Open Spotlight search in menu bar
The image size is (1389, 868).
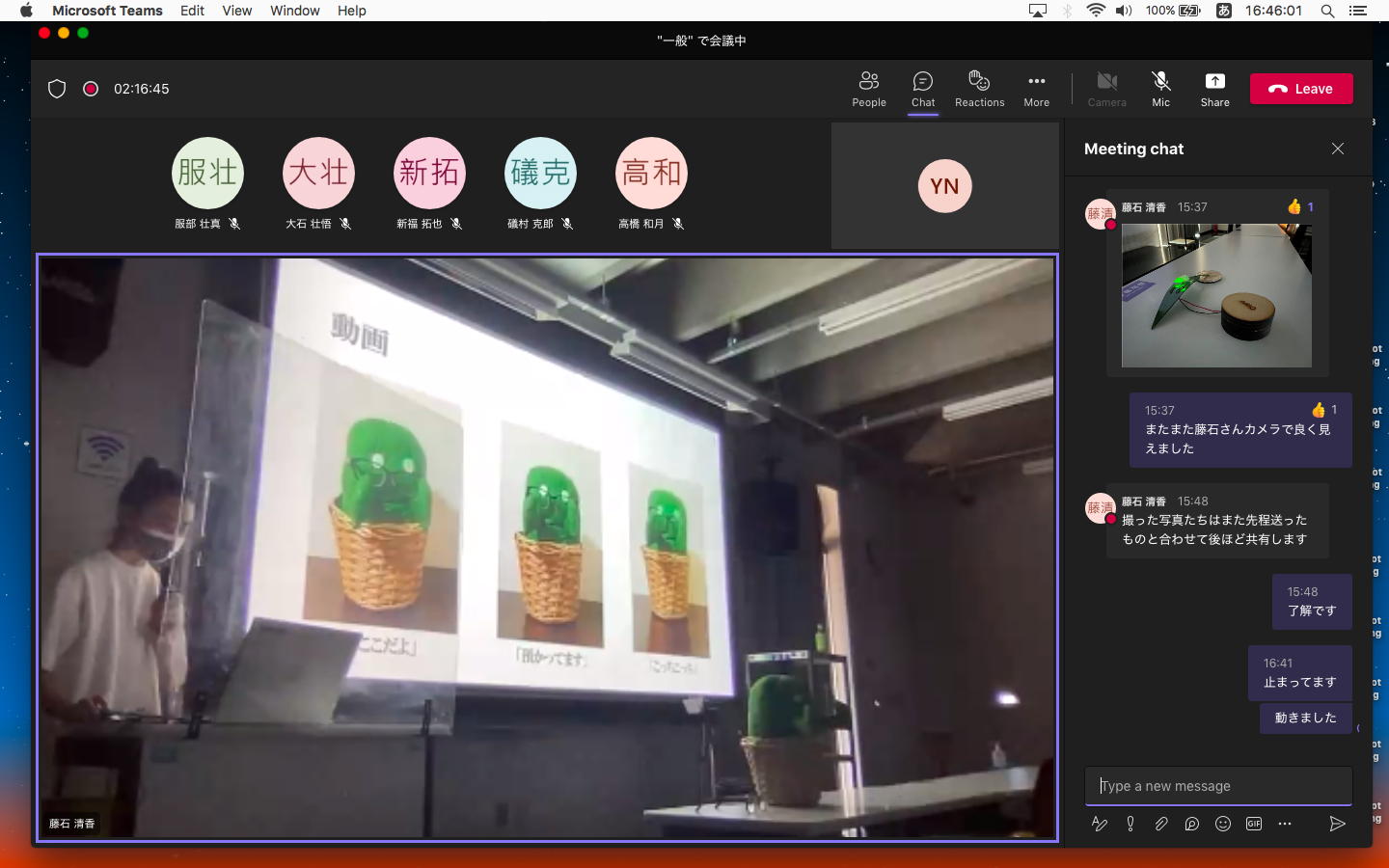(x=1328, y=11)
